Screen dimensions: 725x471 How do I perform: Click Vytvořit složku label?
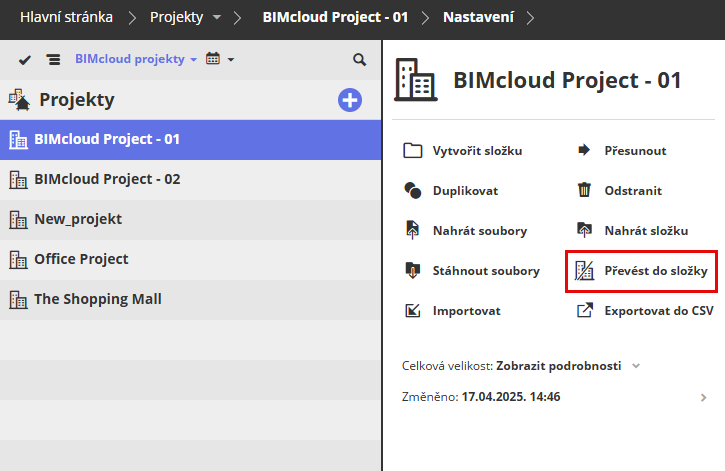(x=477, y=151)
